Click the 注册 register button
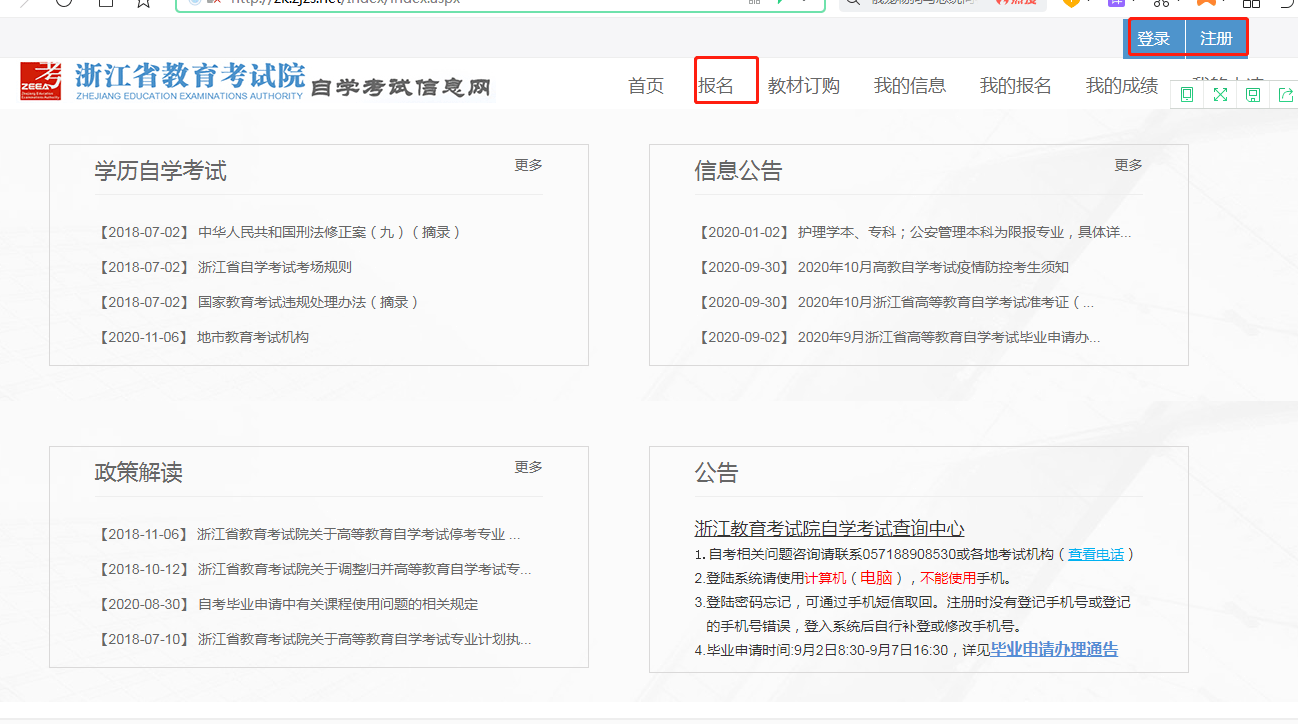The width and height of the screenshot is (1298, 724). coord(1216,39)
